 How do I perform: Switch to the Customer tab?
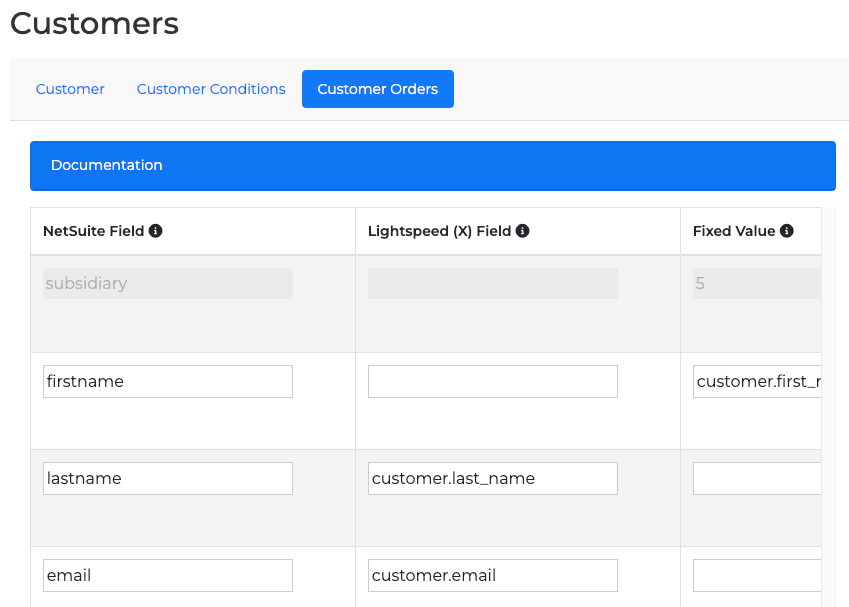tap(70, 89)
